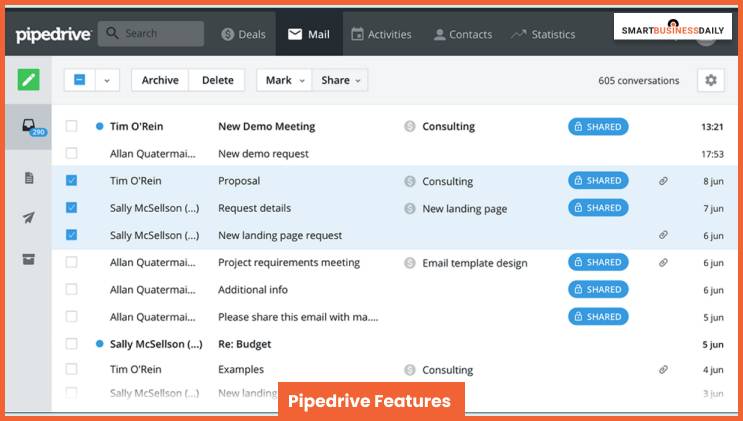Click SHARED badge in Please share this email row
743x421 pixels.
(x=598, y=317)
